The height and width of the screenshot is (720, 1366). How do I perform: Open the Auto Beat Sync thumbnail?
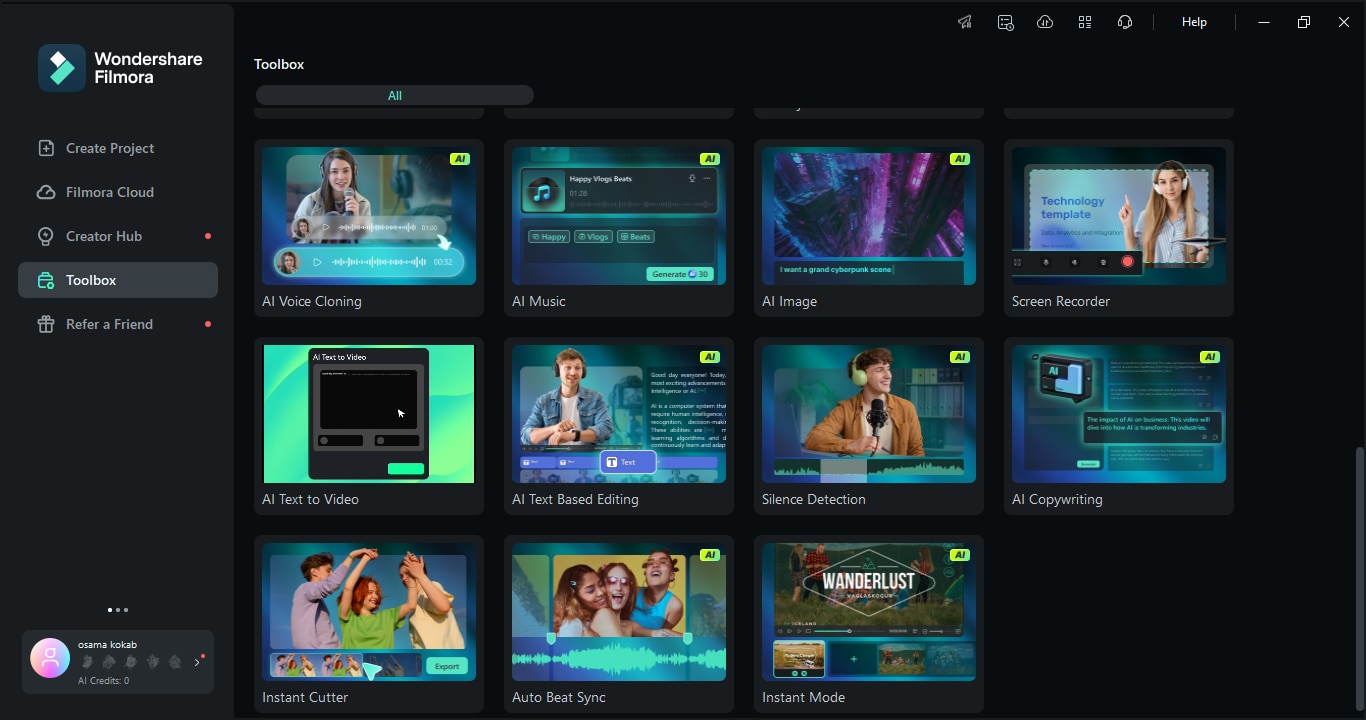click(619, 612)
